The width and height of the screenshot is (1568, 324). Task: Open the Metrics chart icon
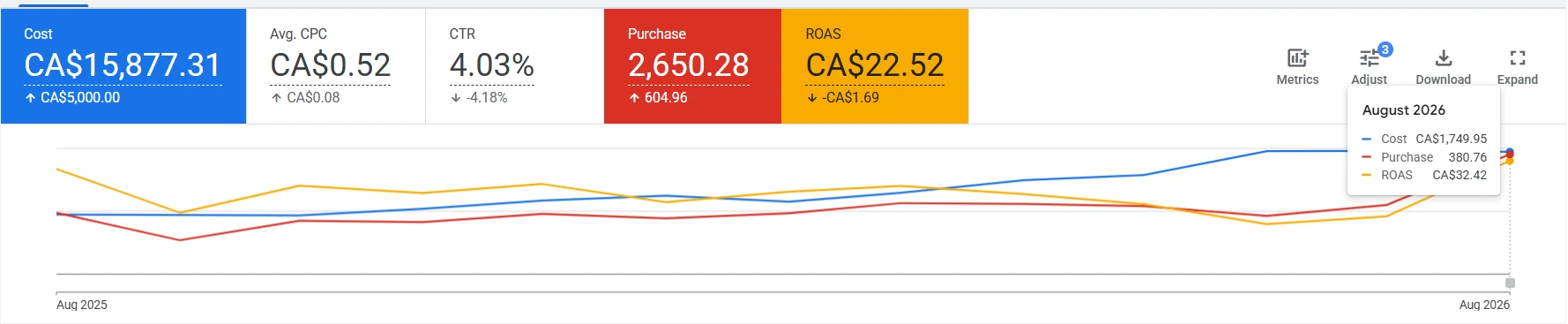point(1297,58)
